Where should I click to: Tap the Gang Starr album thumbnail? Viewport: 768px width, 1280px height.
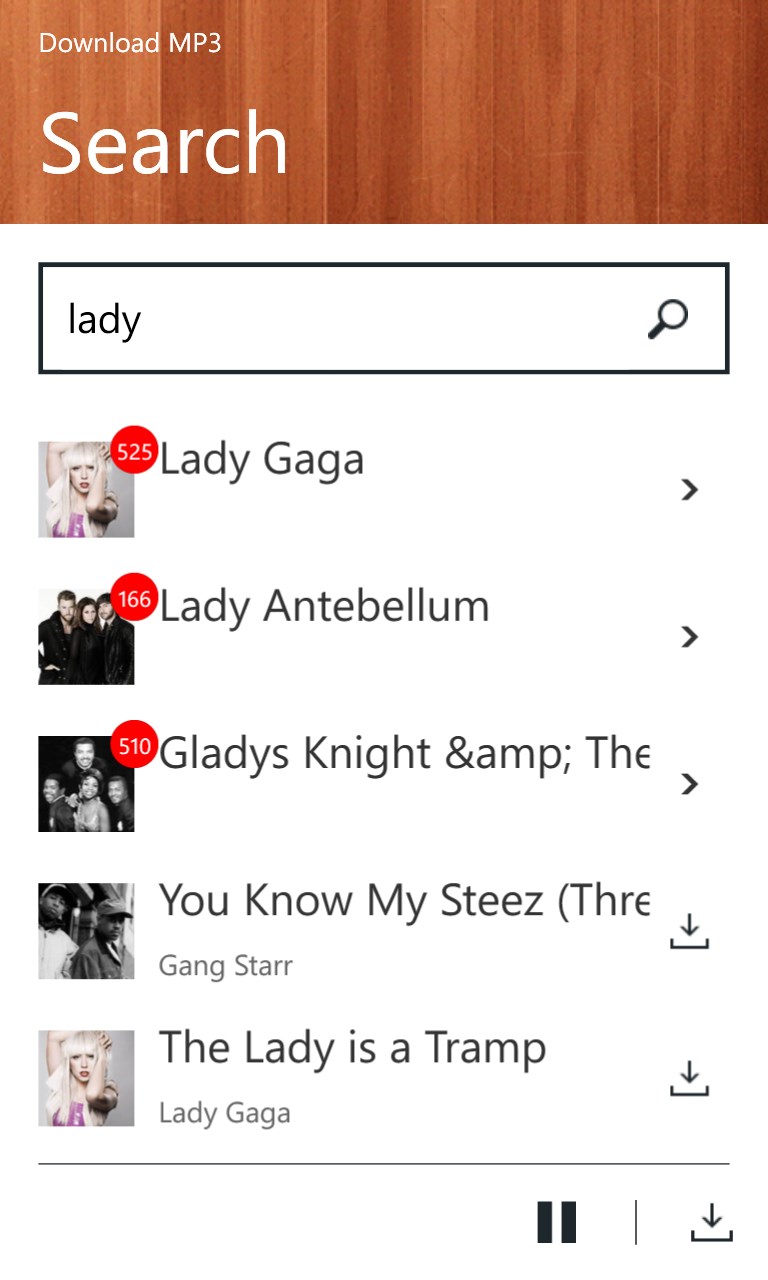point(86,931)
